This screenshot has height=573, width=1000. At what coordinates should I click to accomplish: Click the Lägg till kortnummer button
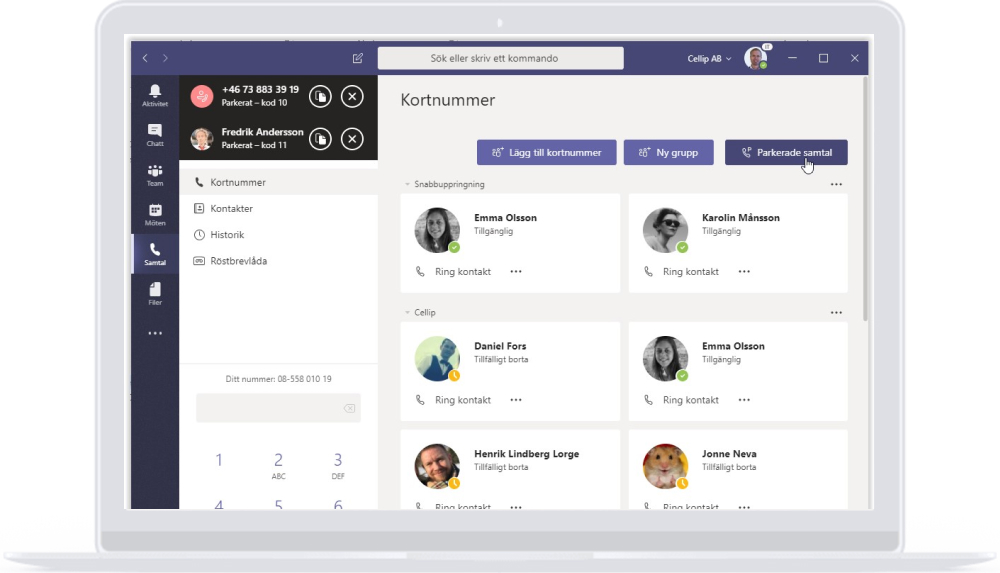547,153
